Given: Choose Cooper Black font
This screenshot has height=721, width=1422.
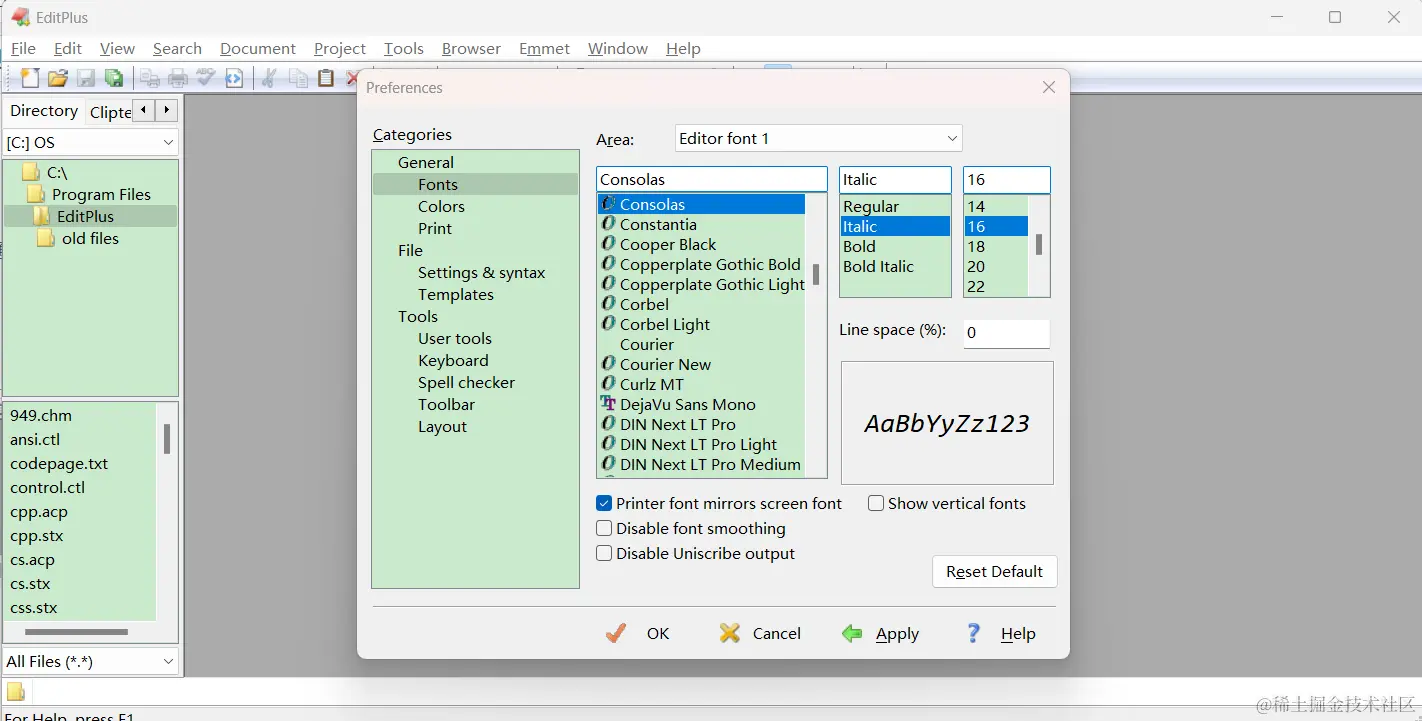Looking at the screenshot, I should pyautogui.click(x=668, y=245).
